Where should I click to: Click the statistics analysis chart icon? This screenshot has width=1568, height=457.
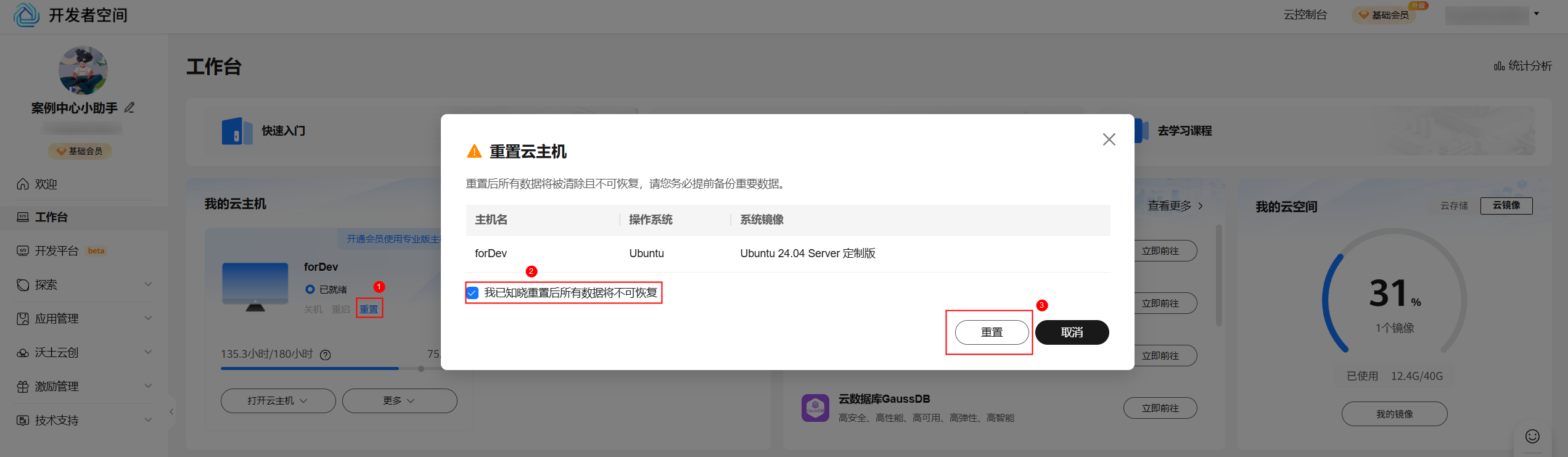point(1499,66)
